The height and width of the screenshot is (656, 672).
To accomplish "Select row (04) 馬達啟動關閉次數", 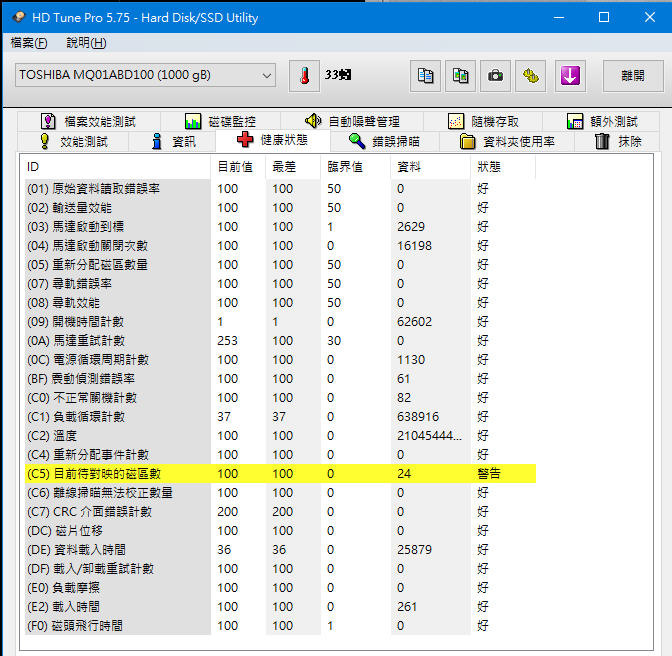I will [280, 246].
